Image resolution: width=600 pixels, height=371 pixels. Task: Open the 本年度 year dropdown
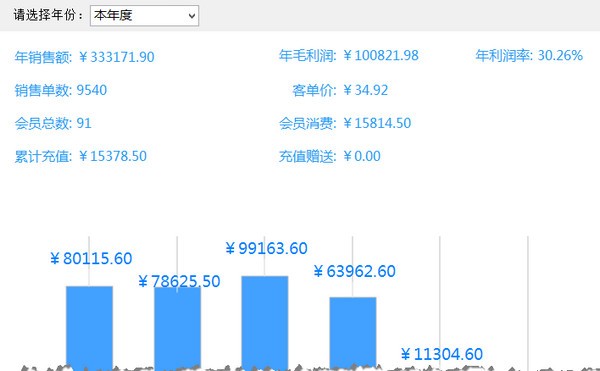[x=144, y=16]
